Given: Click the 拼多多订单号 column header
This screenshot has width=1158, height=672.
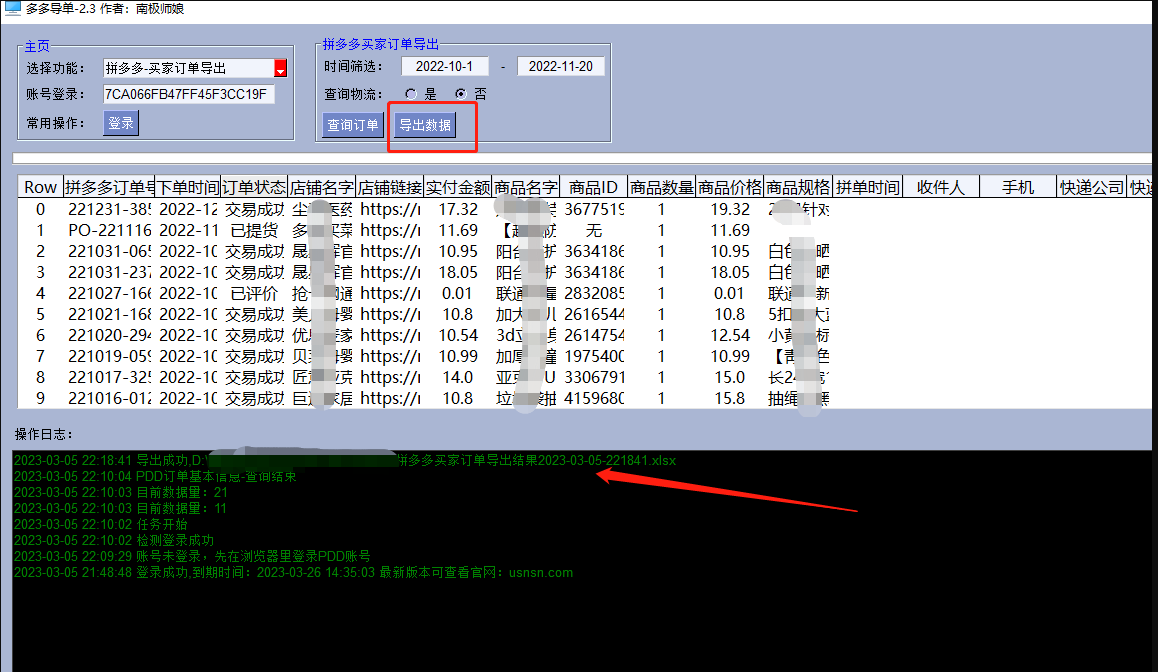Looking at the screenshot, I should point(109,188).
